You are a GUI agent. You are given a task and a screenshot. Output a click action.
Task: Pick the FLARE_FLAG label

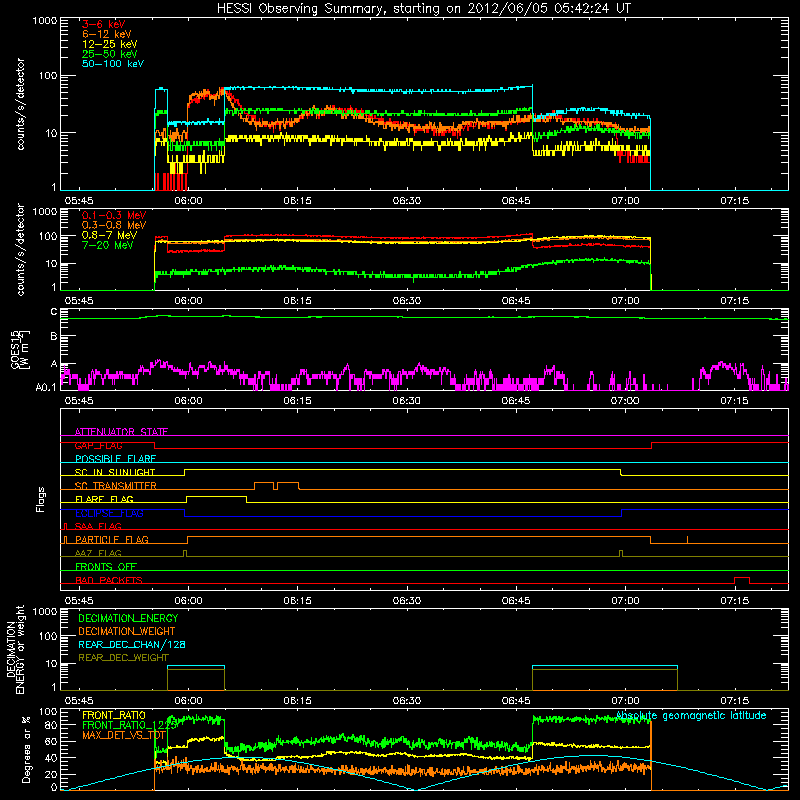(104, 499)
